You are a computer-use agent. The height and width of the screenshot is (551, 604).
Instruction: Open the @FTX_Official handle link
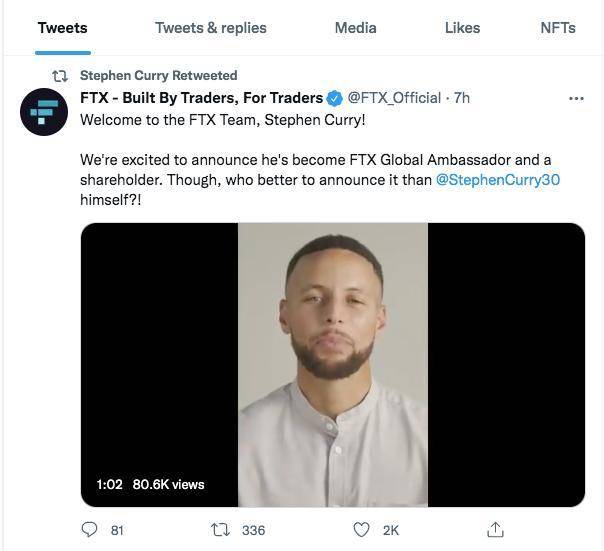tap(393, 98)
